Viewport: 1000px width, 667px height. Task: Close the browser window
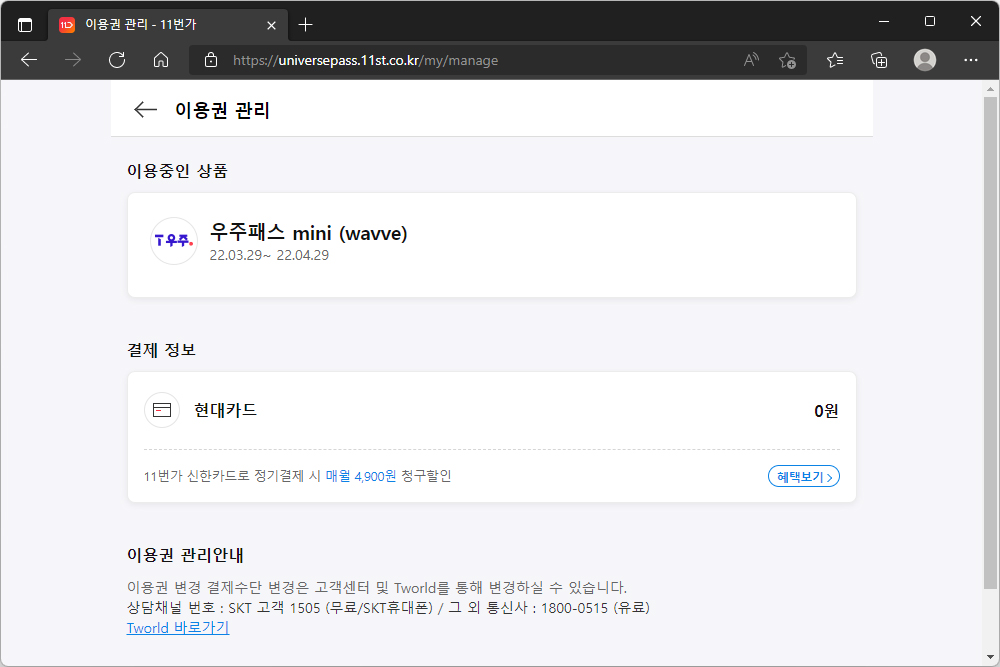tap(976, 22)
